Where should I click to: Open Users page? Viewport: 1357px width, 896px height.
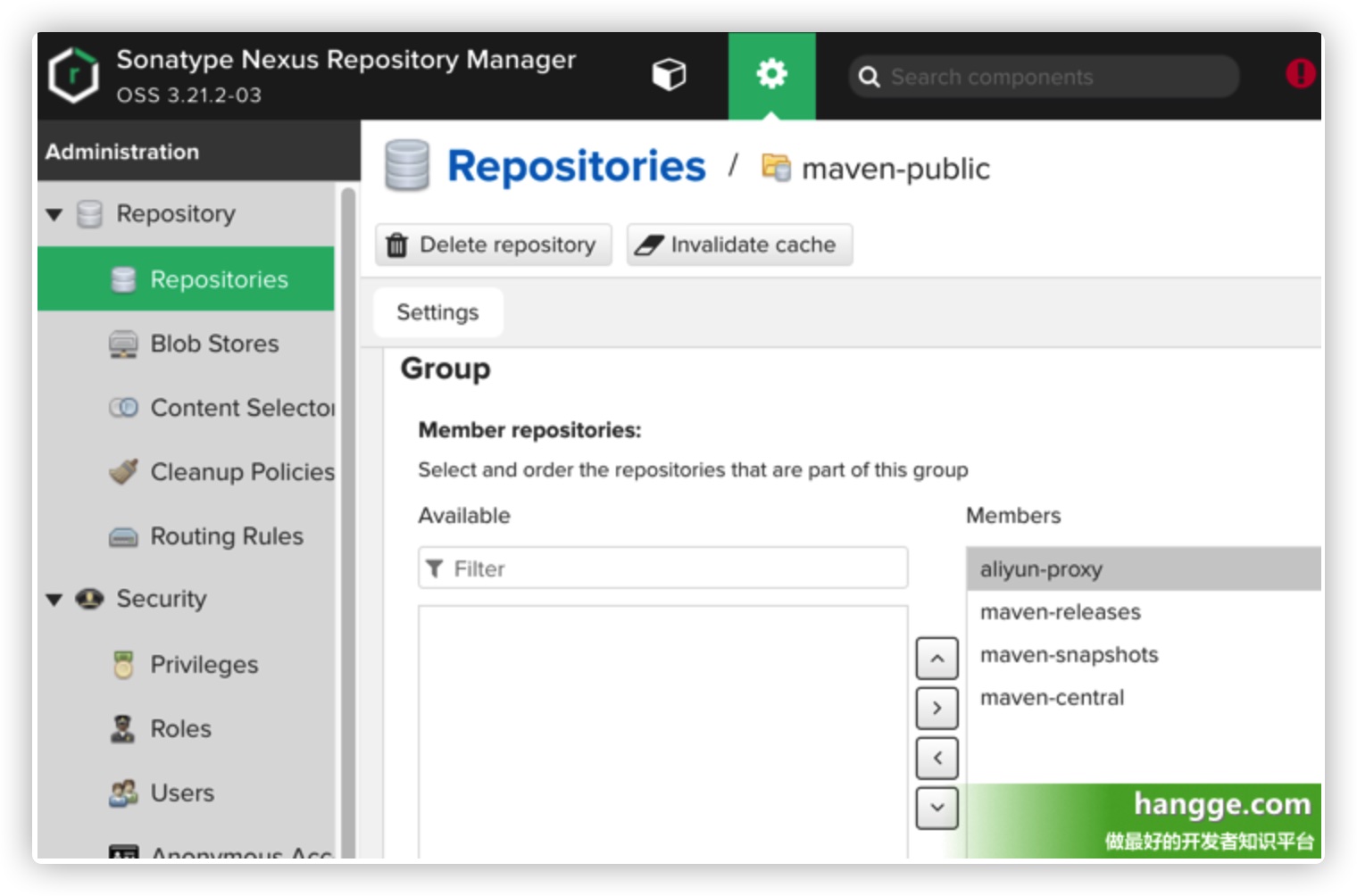coord(182,793)
